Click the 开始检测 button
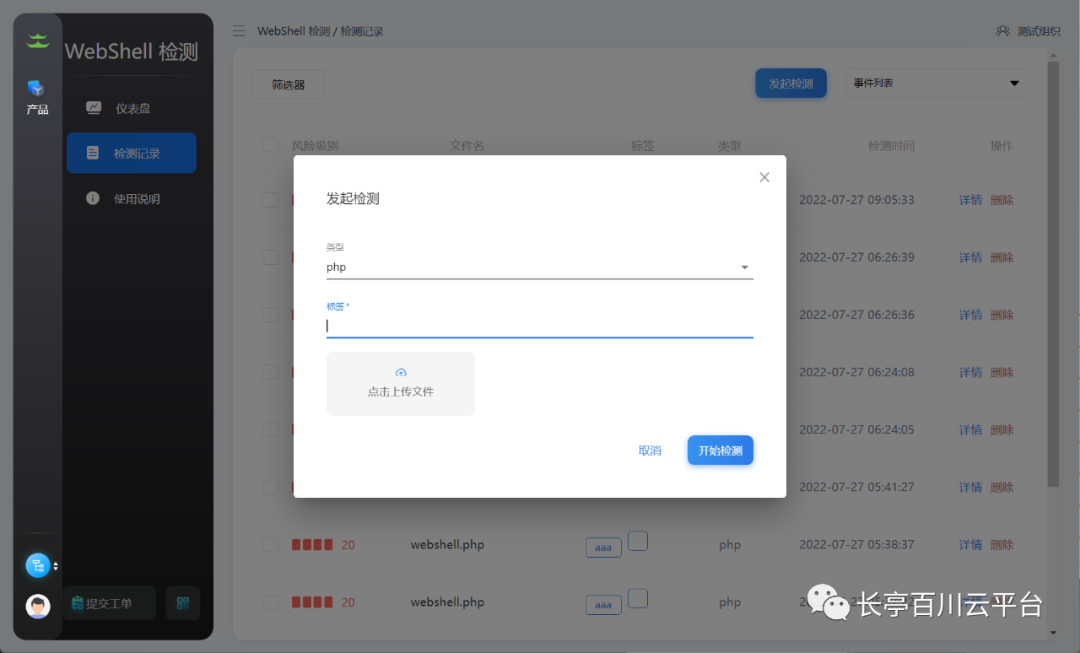 720,451
